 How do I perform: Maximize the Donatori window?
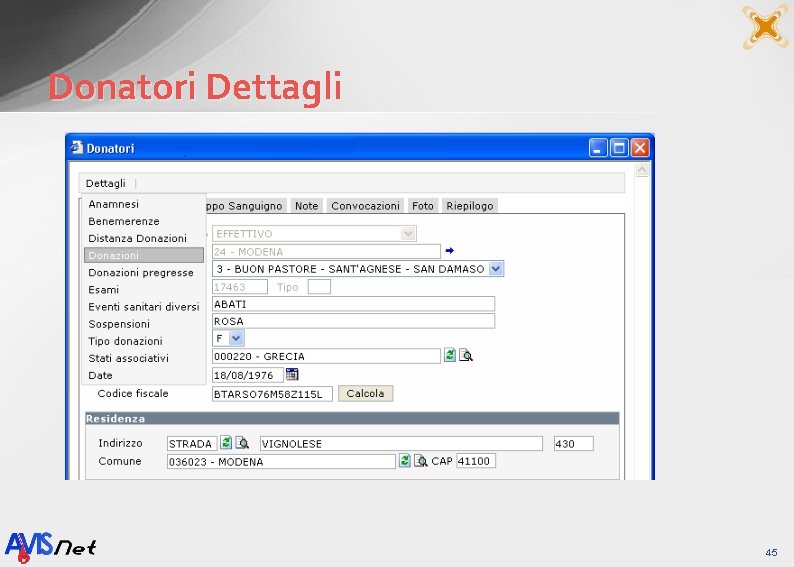618,148
